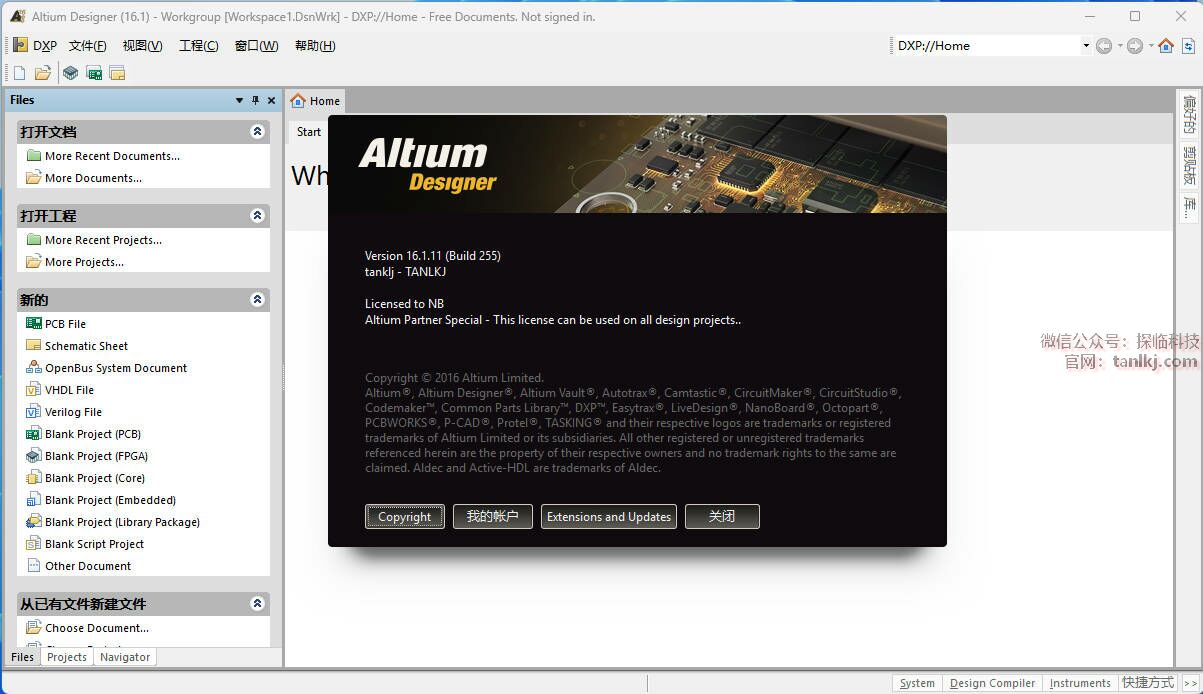Click the yellow workspace window toolbar icon
The image size is (1203, 694).
pyautogui.click(x=117, y=72)
